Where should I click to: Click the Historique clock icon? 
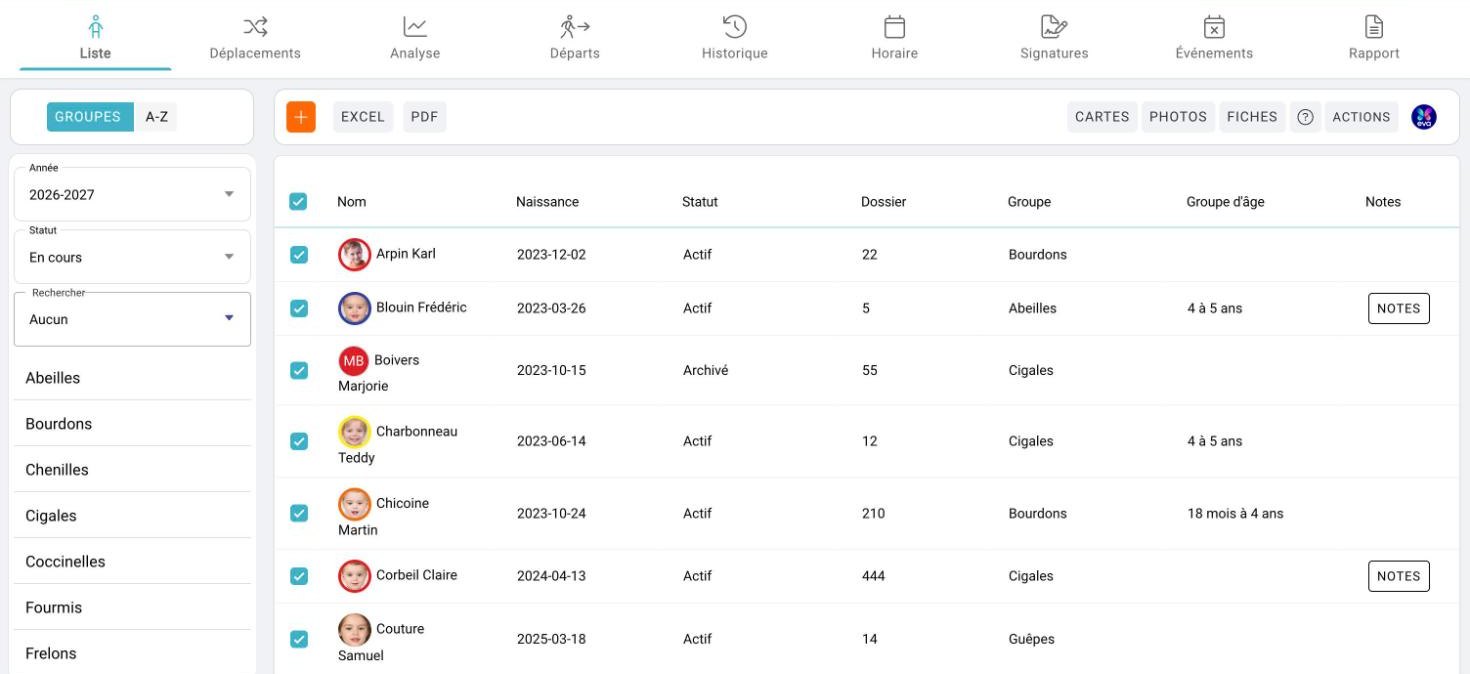pyautogui.click(x=735, y=26)
